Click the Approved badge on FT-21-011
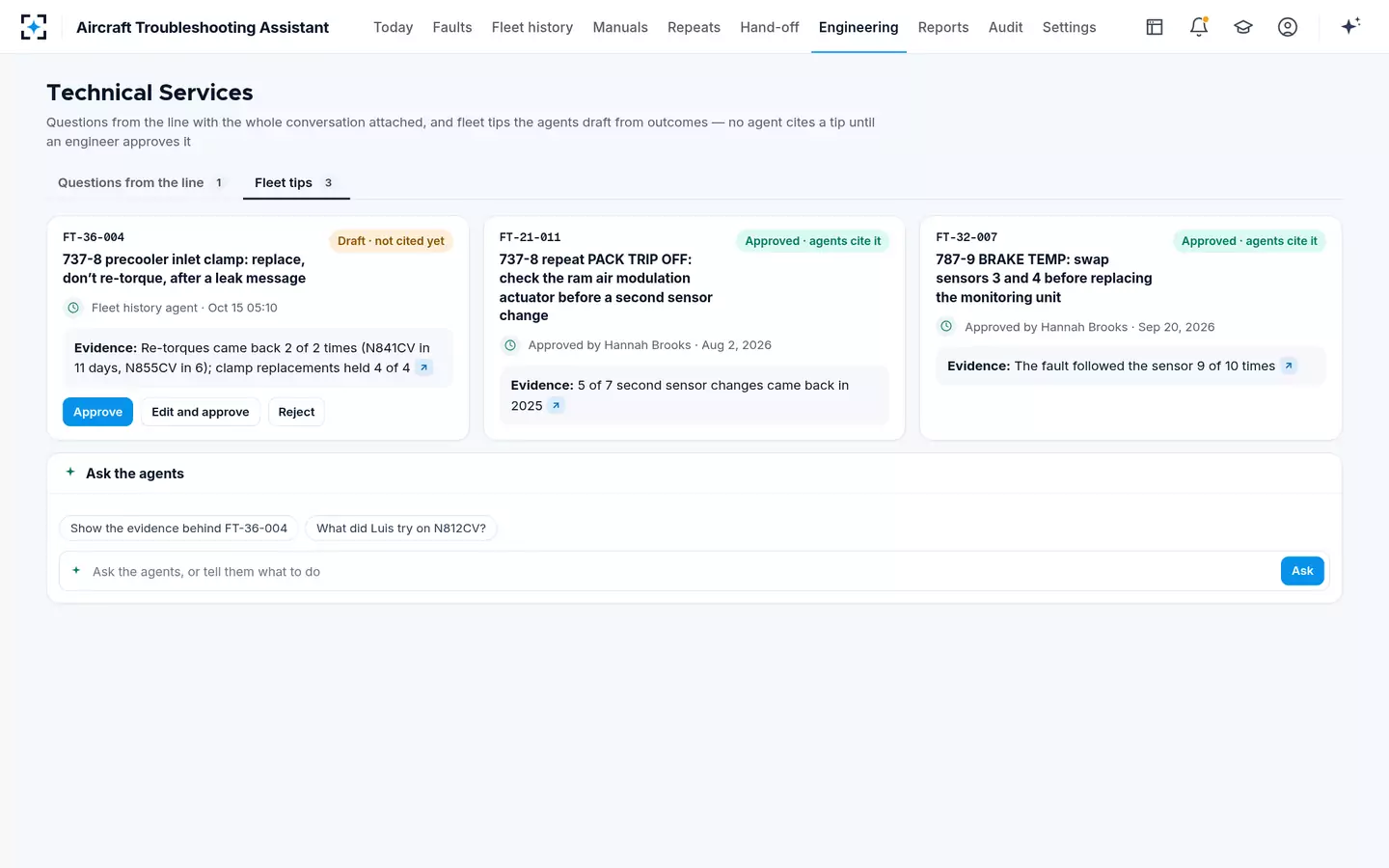 click(812, 241)
